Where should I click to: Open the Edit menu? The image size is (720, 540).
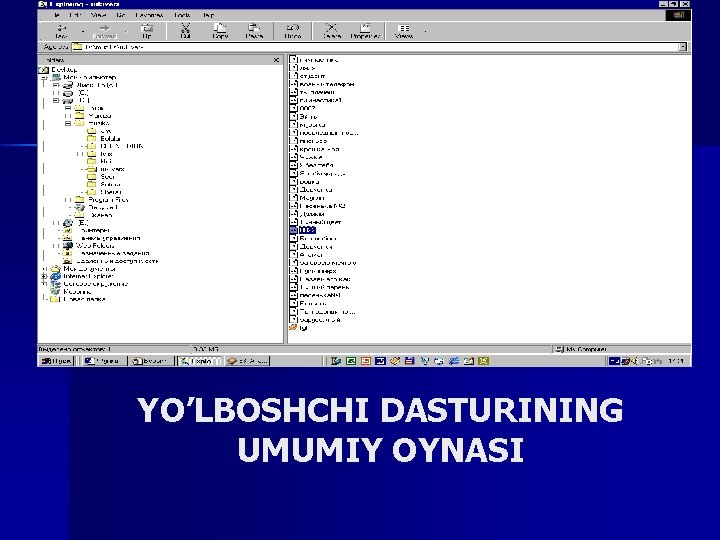pyautogui.click(x=75, y=15)
